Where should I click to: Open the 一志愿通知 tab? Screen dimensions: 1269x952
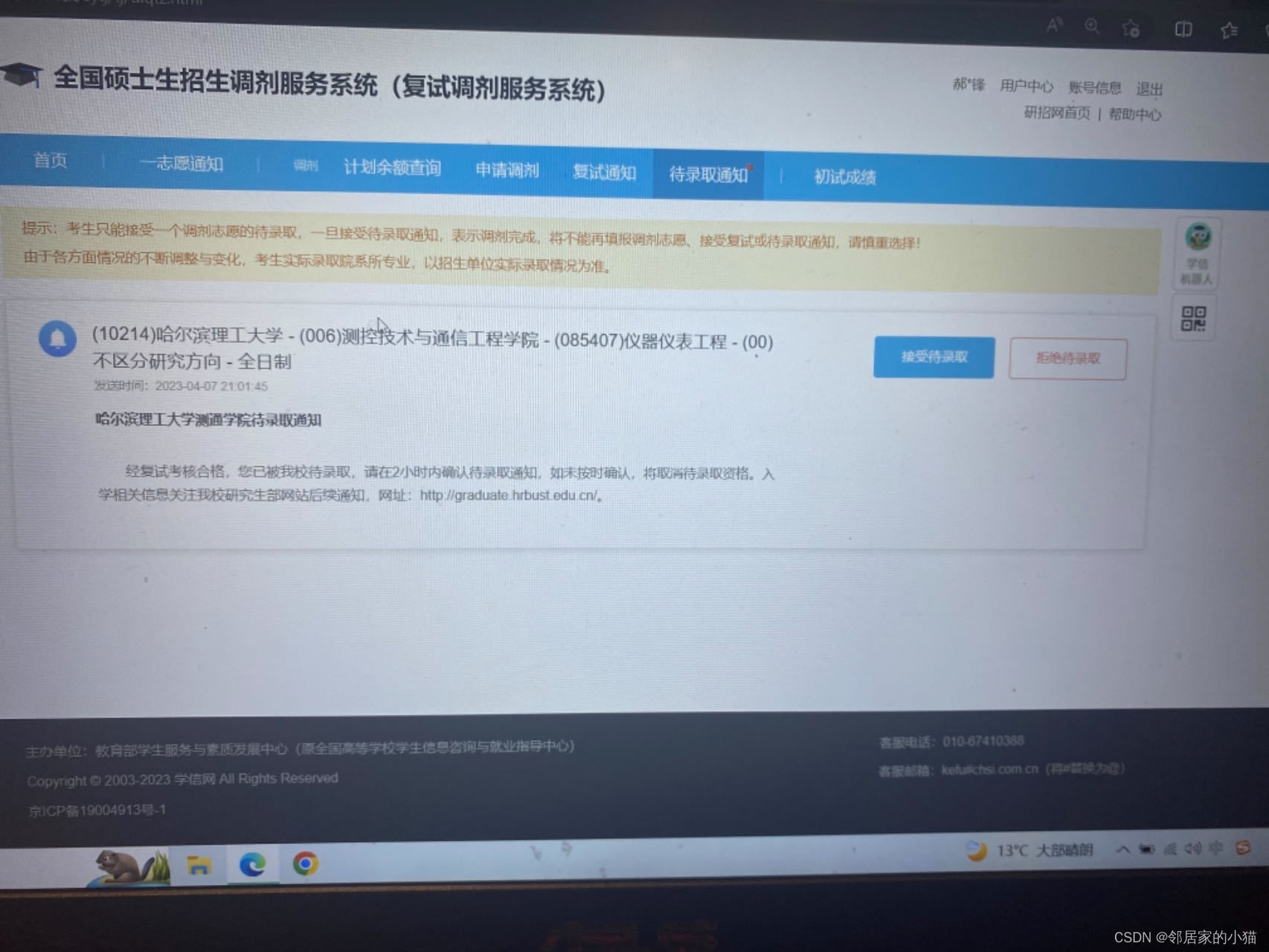(x=181, y=164)
